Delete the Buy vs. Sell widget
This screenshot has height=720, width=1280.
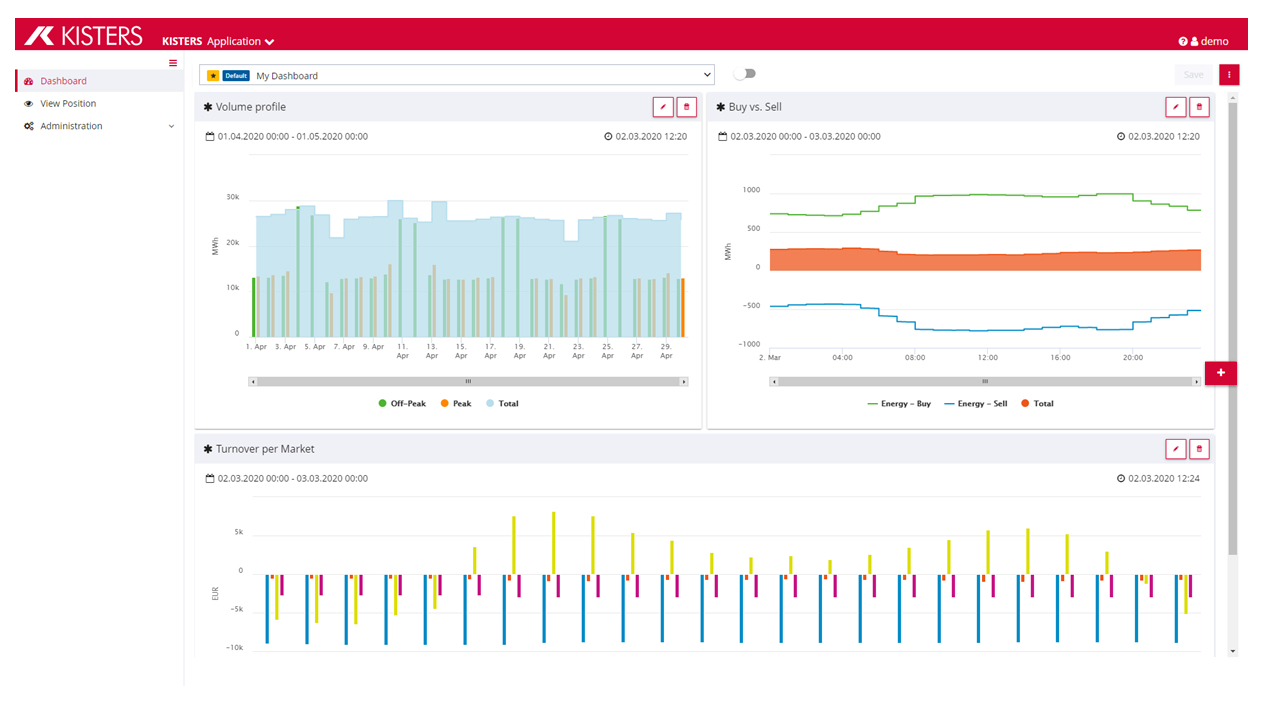1200,107
